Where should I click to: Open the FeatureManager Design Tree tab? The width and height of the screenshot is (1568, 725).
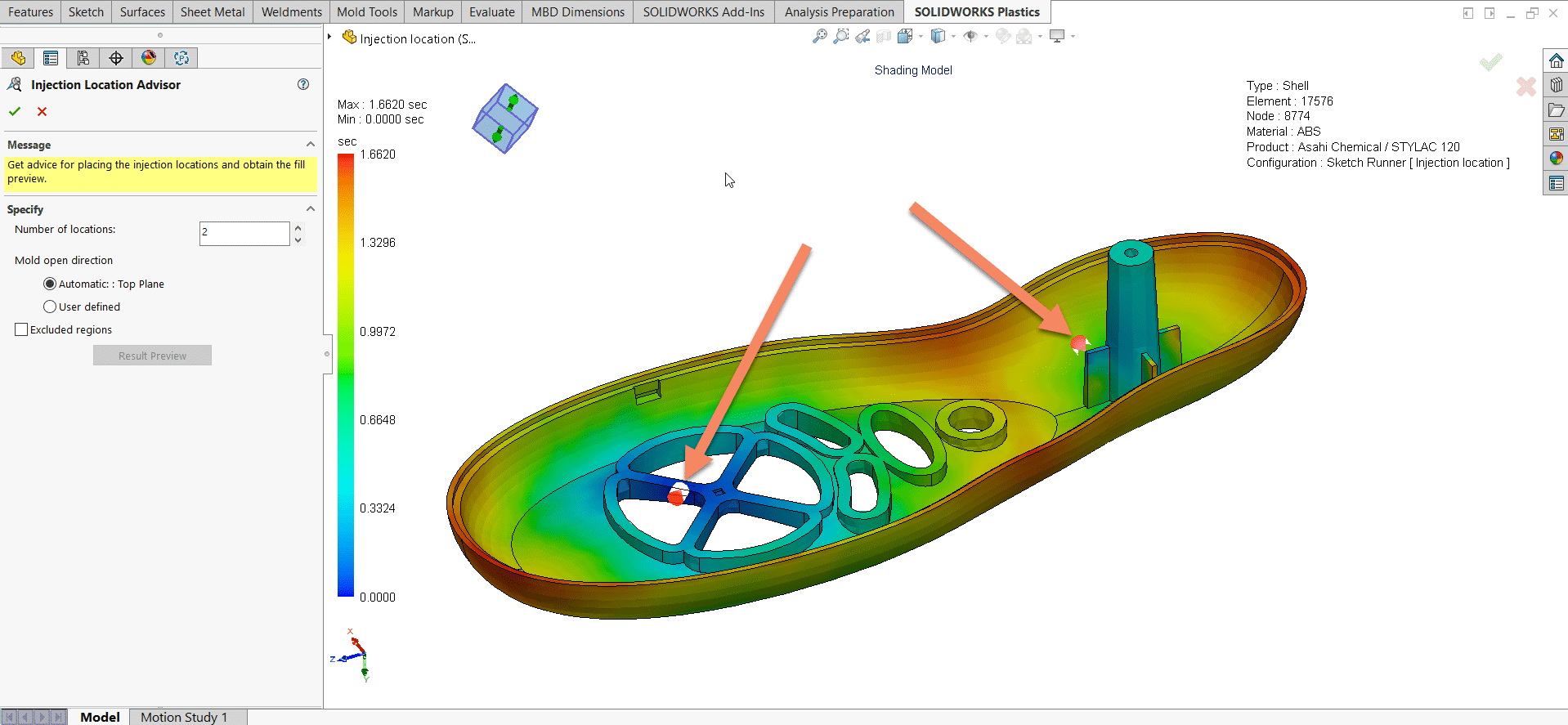pyautogui.click(x=18, y=58)
